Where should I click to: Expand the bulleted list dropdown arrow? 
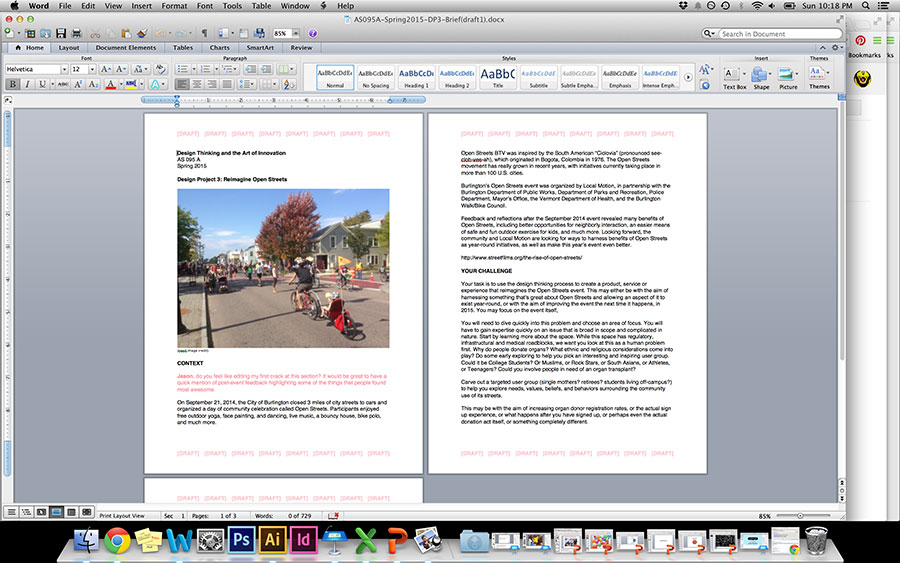click(194, 69)
